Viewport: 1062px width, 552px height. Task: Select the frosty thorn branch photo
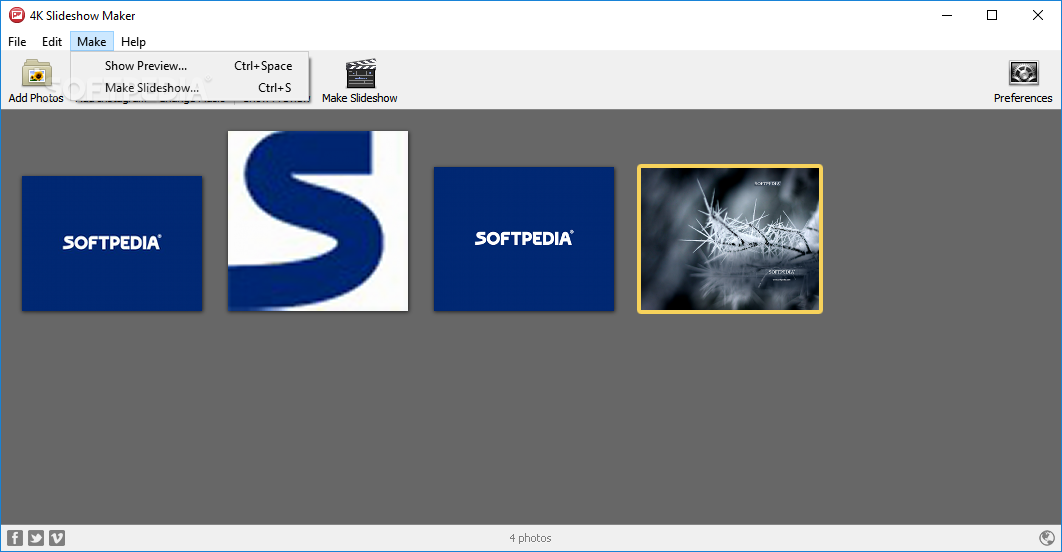[x=729, y=239]
